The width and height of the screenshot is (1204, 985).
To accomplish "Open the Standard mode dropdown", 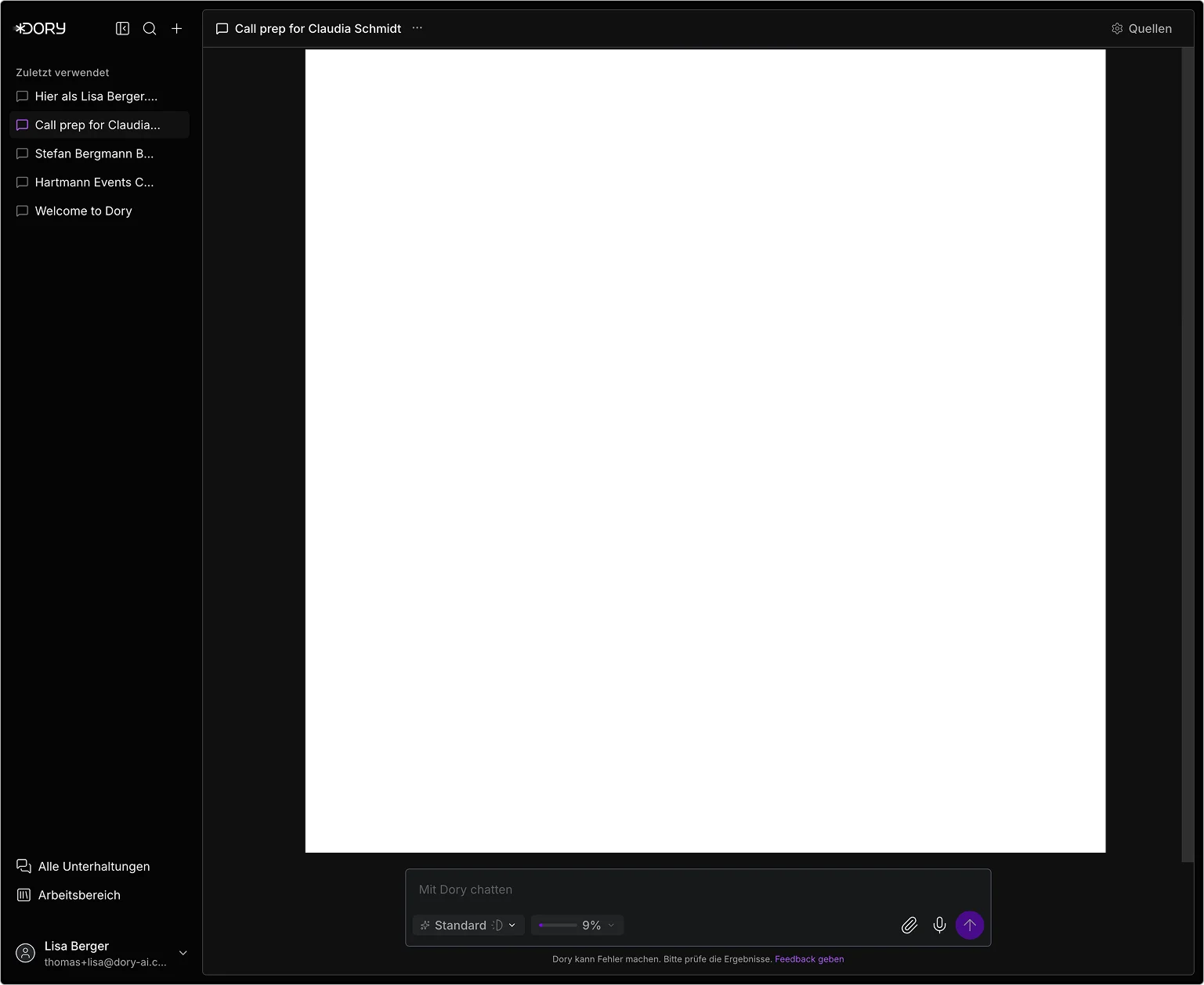I will [468, 925].
